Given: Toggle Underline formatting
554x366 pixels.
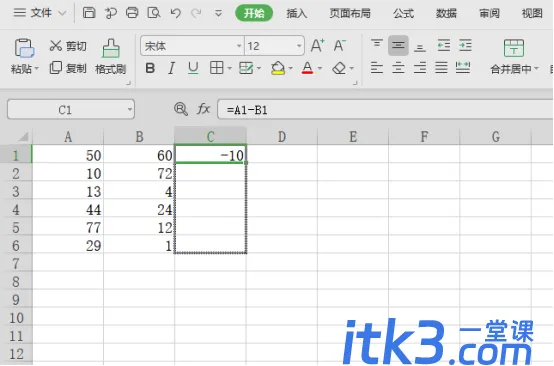Looking at the screenshot, I should [193, 68].
